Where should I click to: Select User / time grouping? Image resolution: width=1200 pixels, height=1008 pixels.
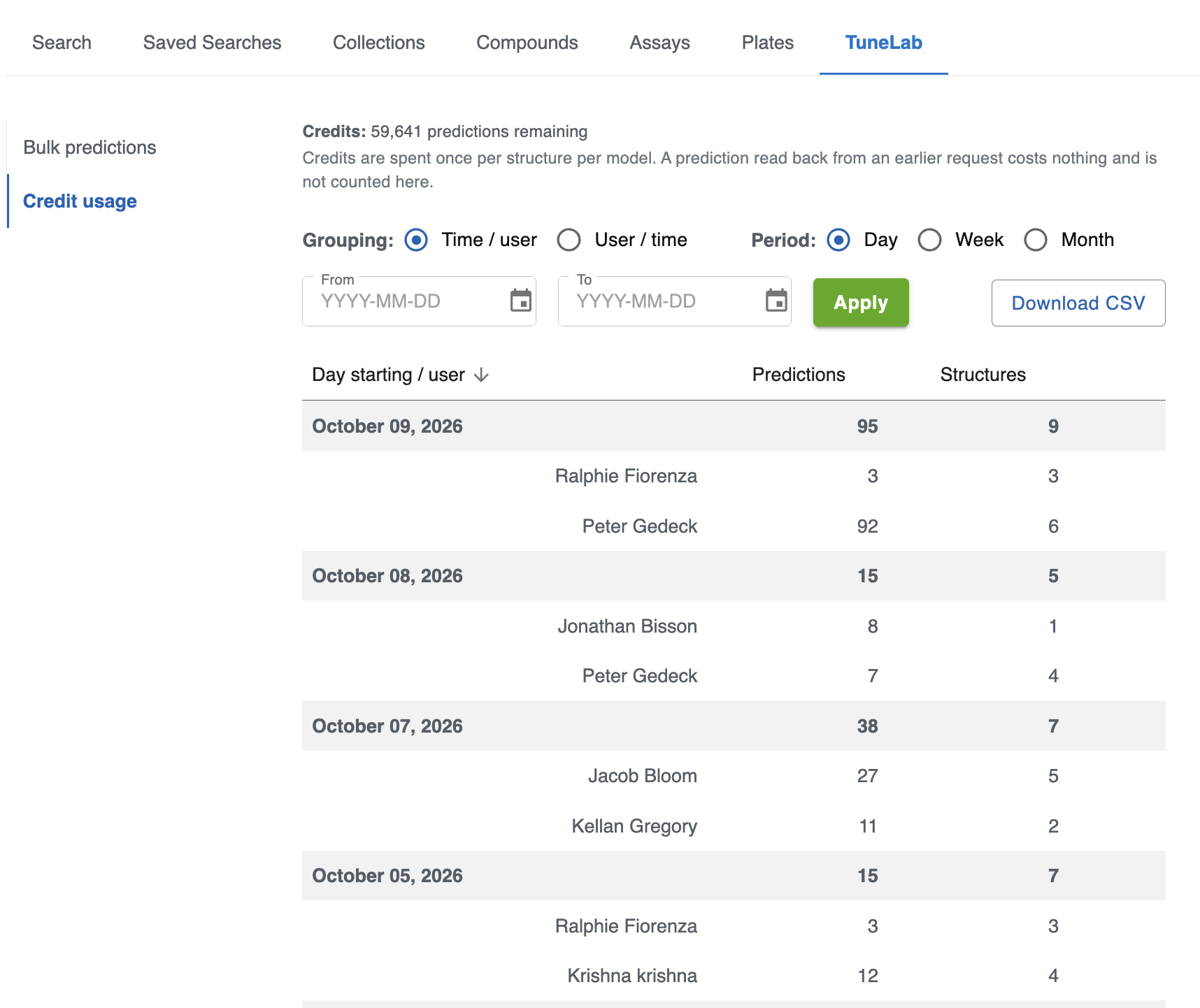coord(569,240)
